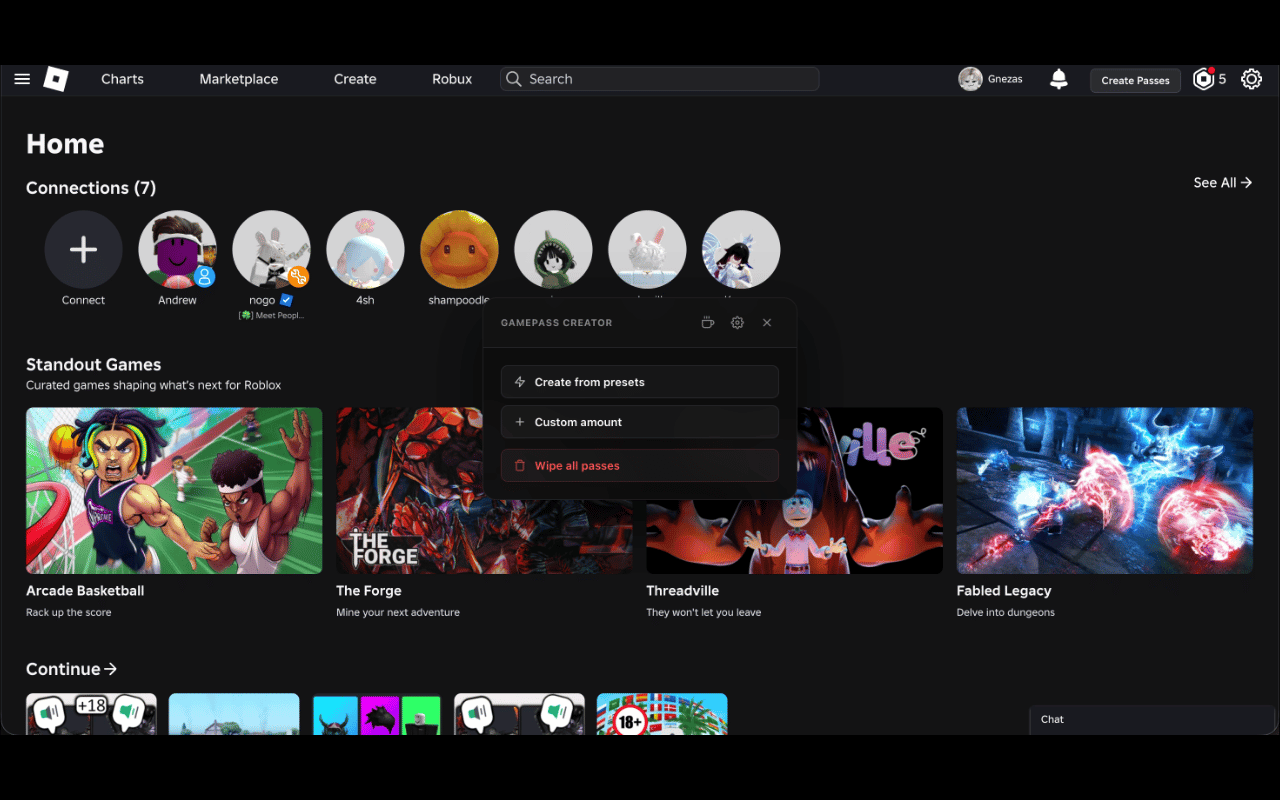The width and height of the screenshot is (1280, 800).
Task: Click the coffee cup icon in Gamepass Creator
Action: click(708, 323)
